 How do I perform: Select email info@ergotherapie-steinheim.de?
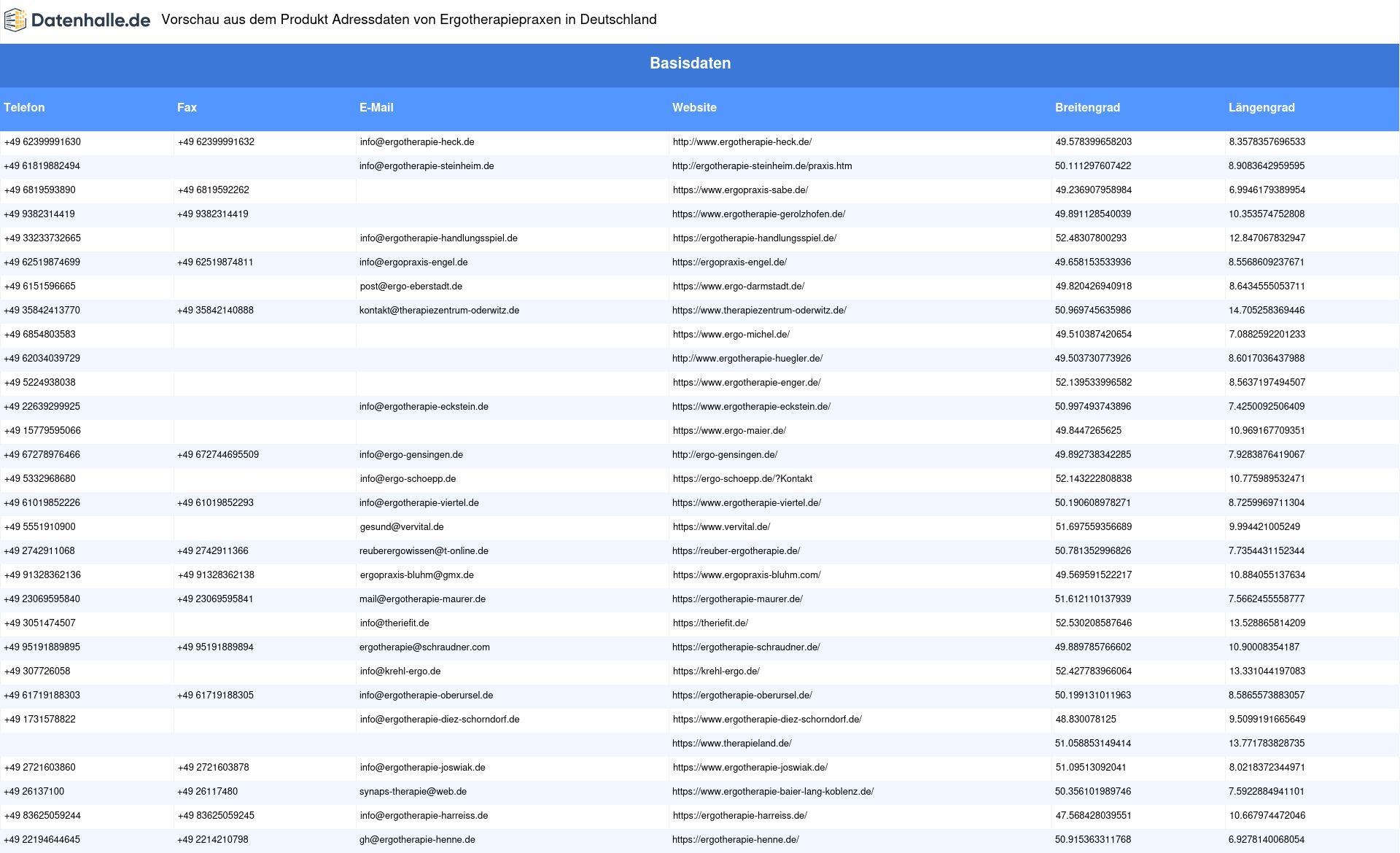[x=427, y=166]
